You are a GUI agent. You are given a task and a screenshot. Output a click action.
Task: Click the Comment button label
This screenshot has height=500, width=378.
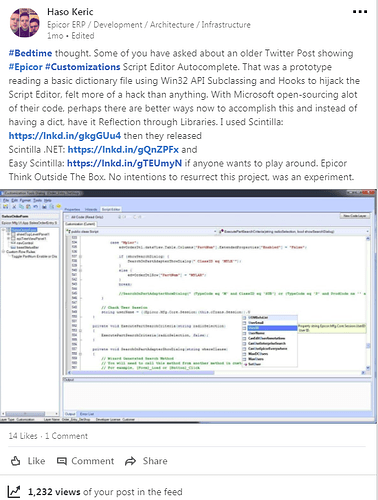click(x=93, y=461)
